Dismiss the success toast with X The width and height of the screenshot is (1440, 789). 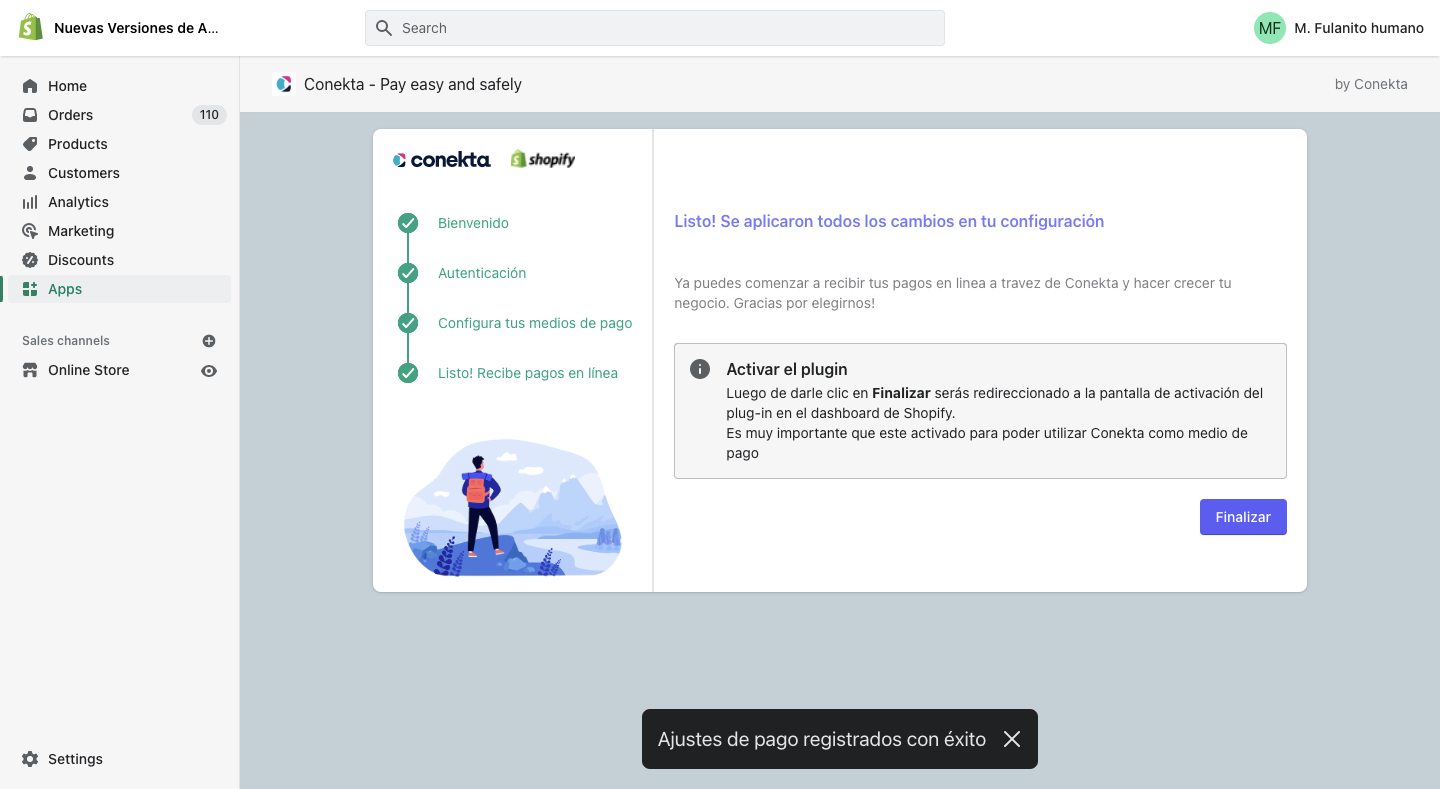[x=1012, y=739]
